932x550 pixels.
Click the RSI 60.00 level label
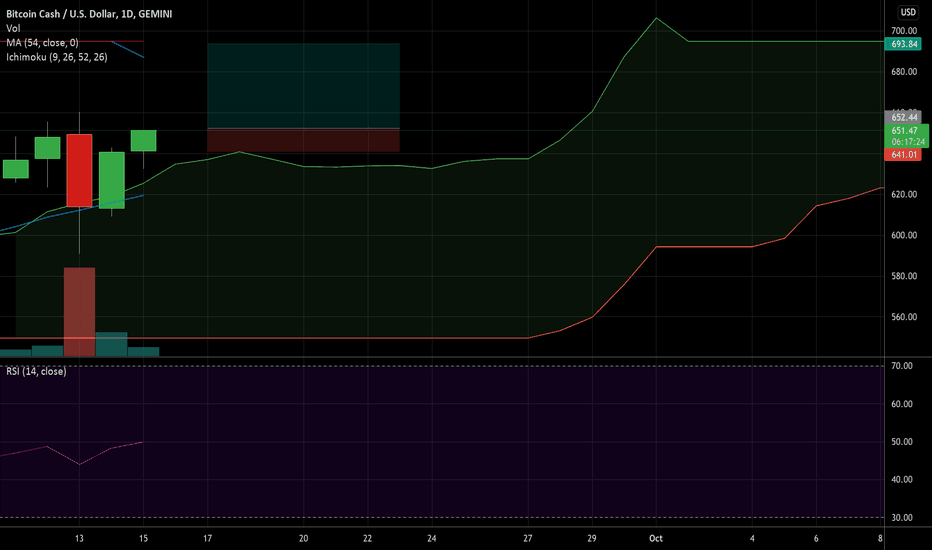[902, 404]
